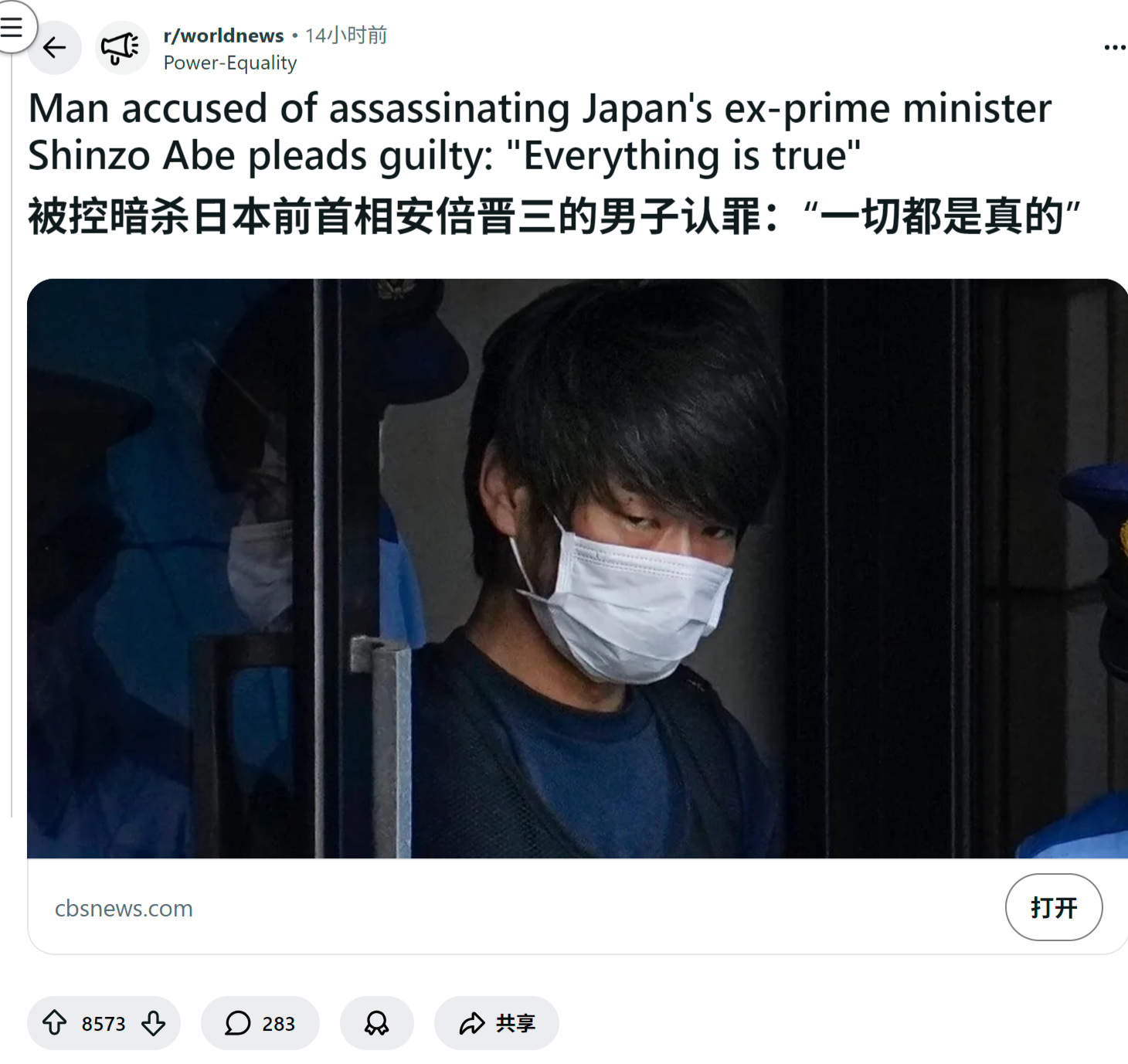Viewport: 1128px width, 1064px height.
Task: Open the Power-Equality user profile
Action: (230, 63)
